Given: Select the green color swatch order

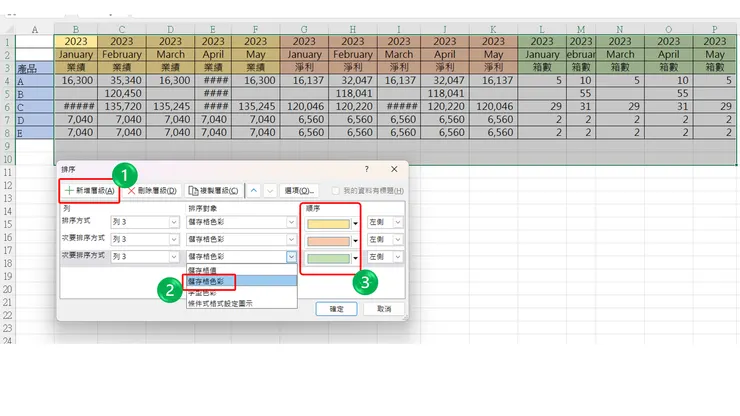Looking at the screenshot, I should click(328, 258).
